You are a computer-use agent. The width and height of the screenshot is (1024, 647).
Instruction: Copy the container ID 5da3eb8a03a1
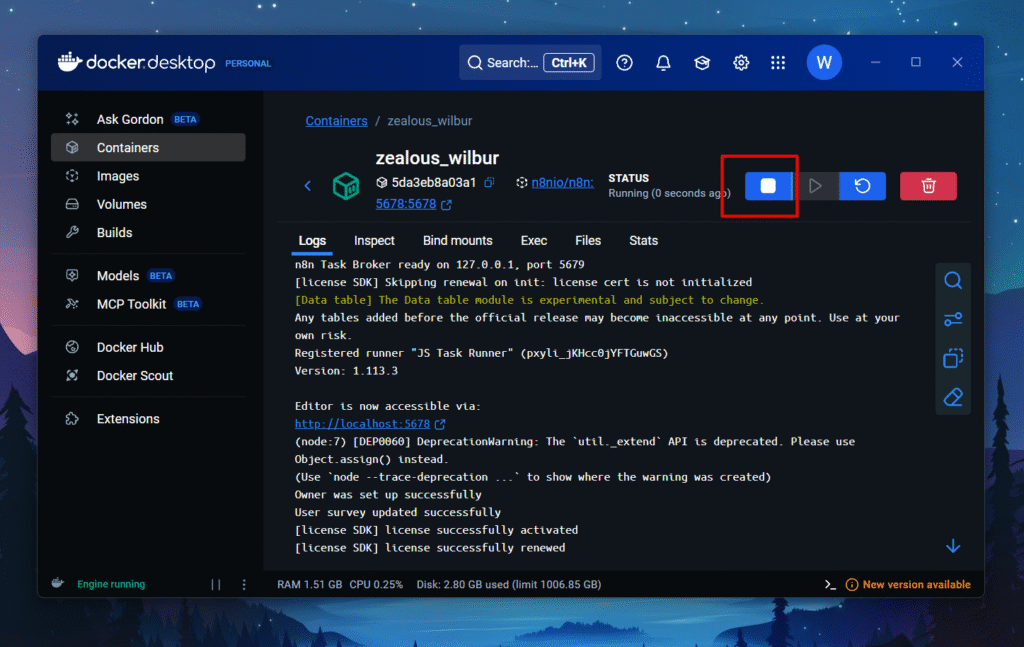pyautogui.click(x=489, y=183)
